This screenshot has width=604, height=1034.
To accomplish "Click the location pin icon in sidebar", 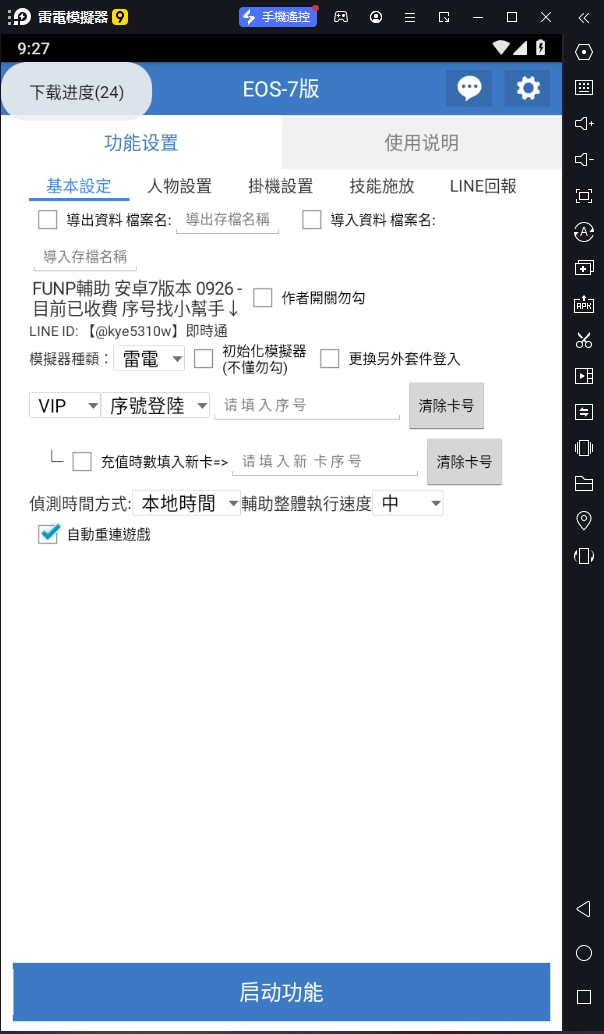I will [584, 520].
